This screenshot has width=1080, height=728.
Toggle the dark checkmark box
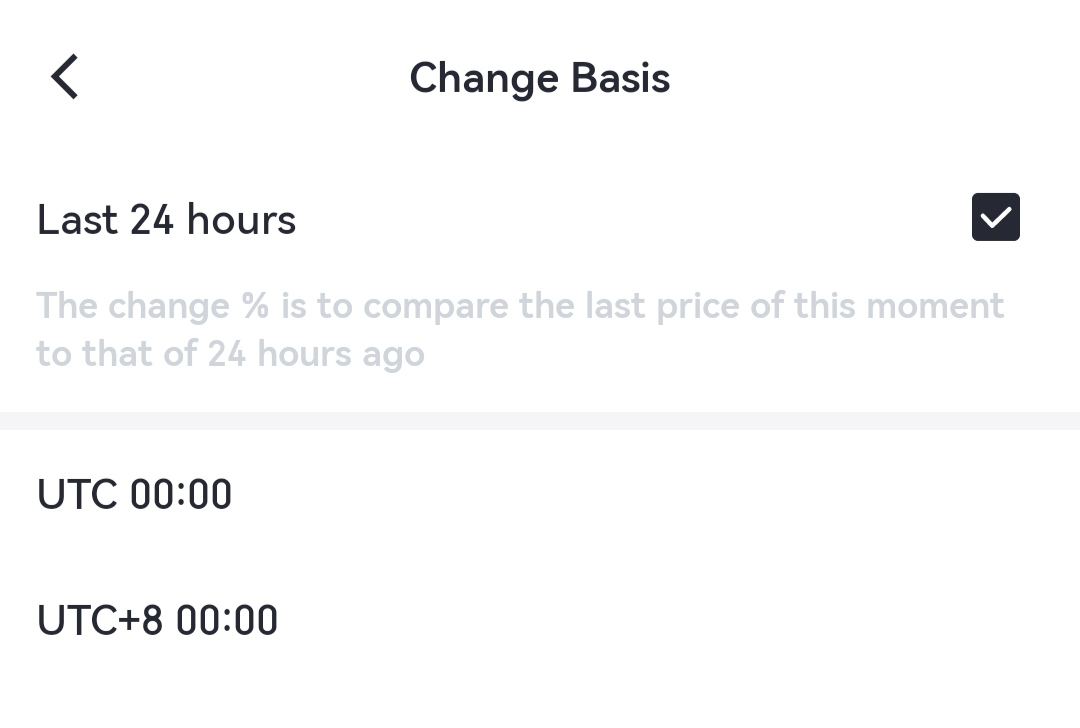point(995,217)
